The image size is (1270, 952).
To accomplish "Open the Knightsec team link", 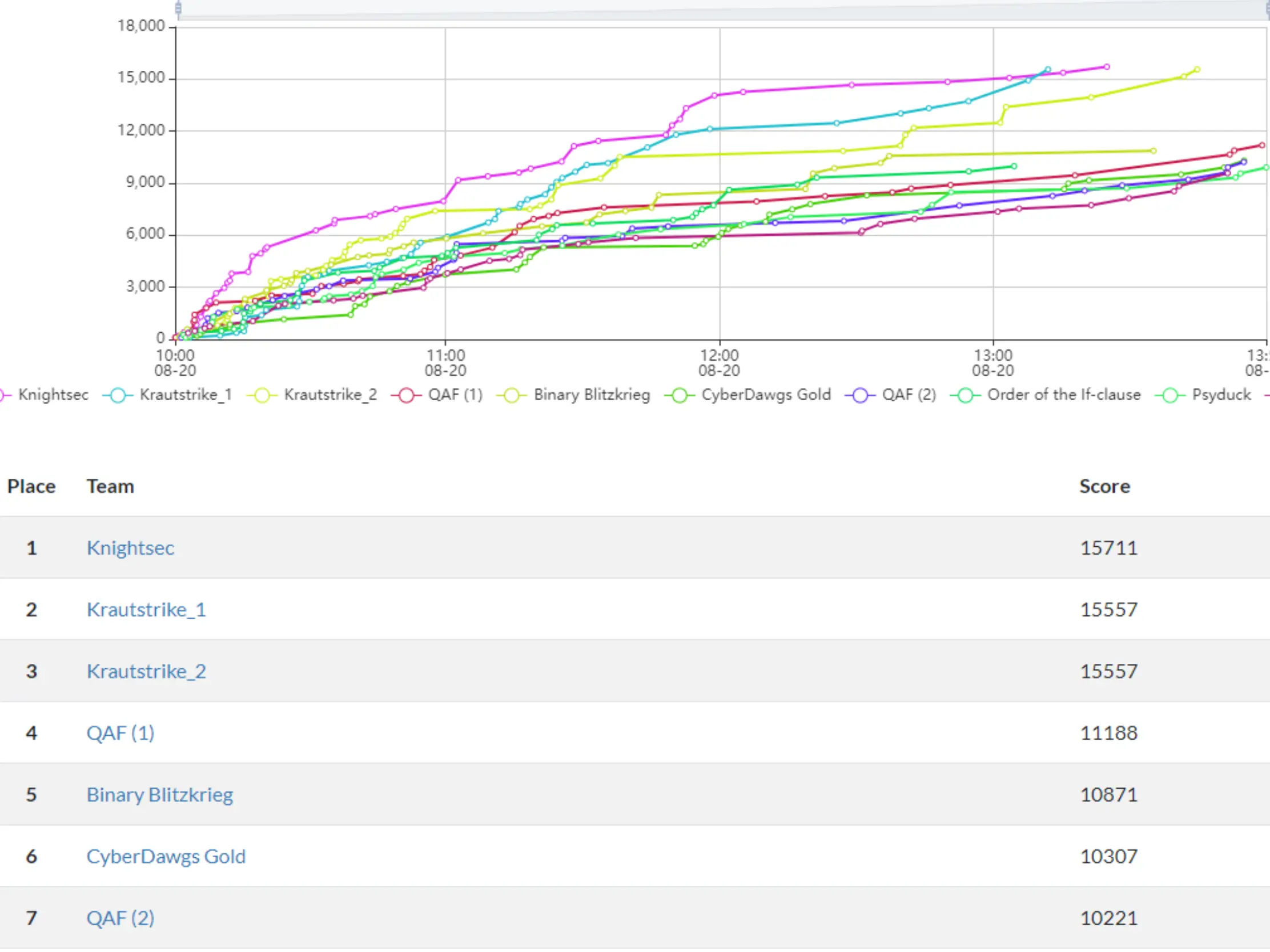I will pyautogui.click(x=130, y=548).
